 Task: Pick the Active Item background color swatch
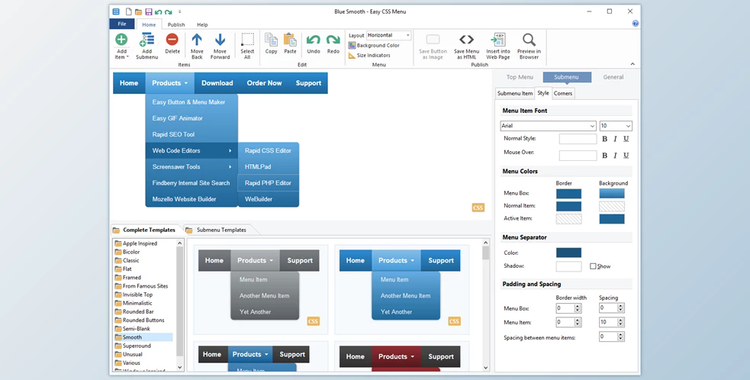[x=612, y=219]
